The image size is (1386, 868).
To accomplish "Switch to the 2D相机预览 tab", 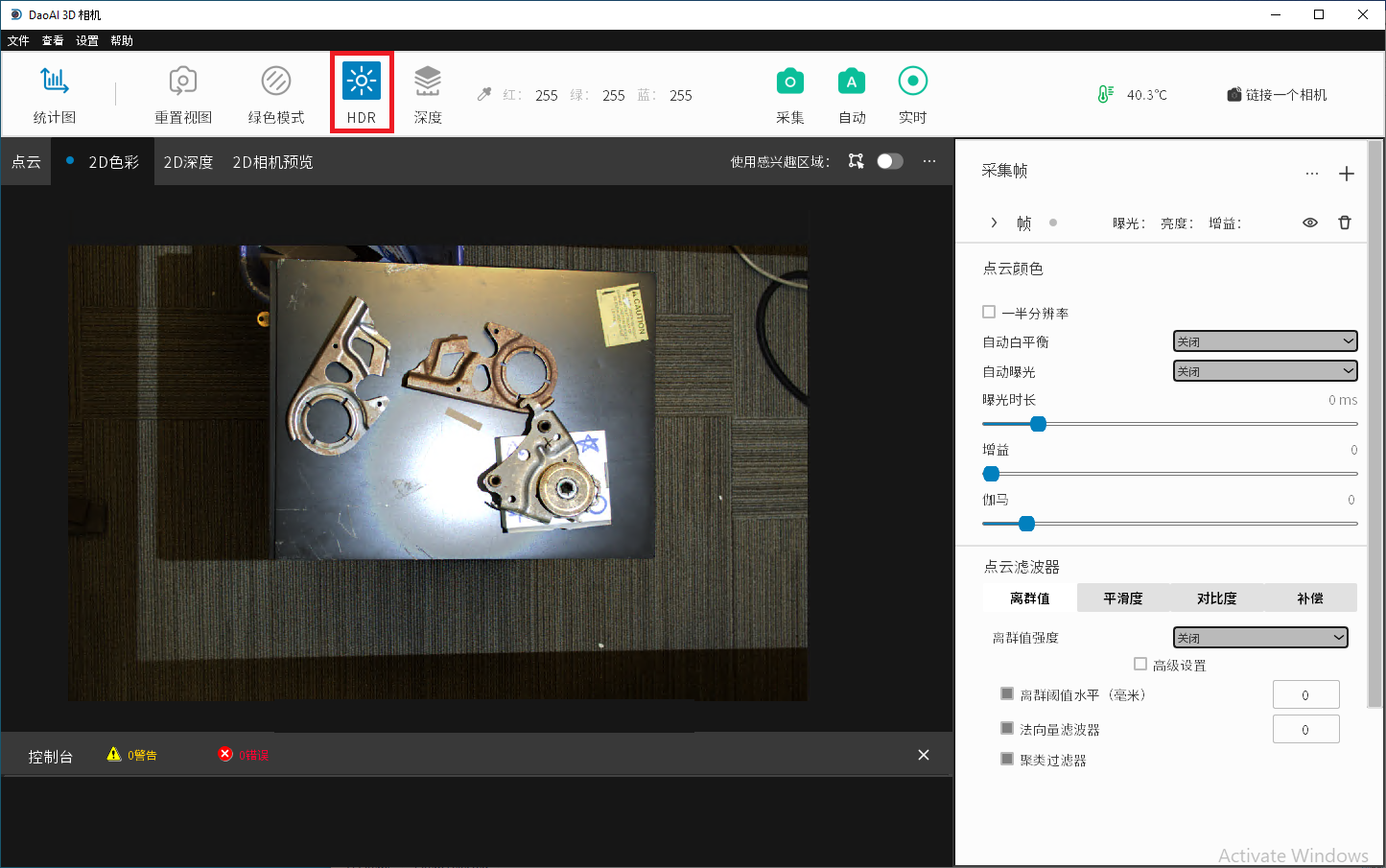I will [272, 162].
